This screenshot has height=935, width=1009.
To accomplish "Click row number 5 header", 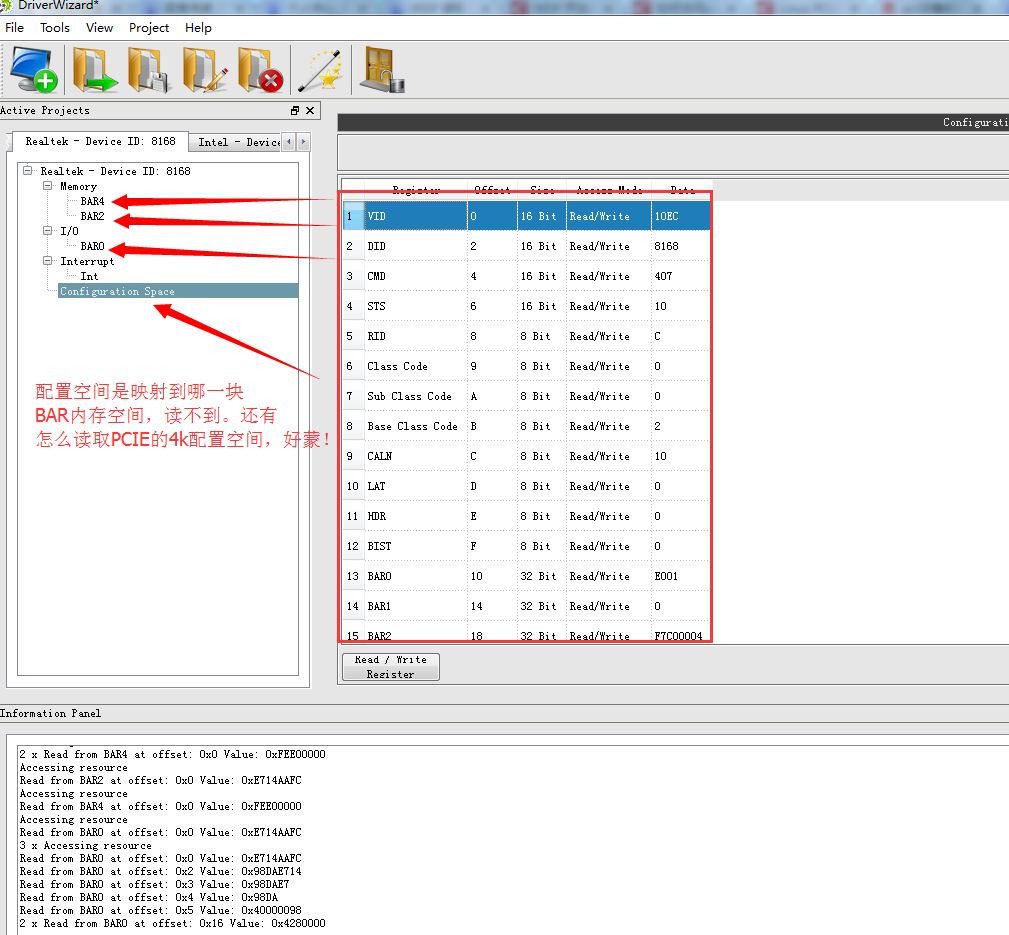I will pos(353,336).
